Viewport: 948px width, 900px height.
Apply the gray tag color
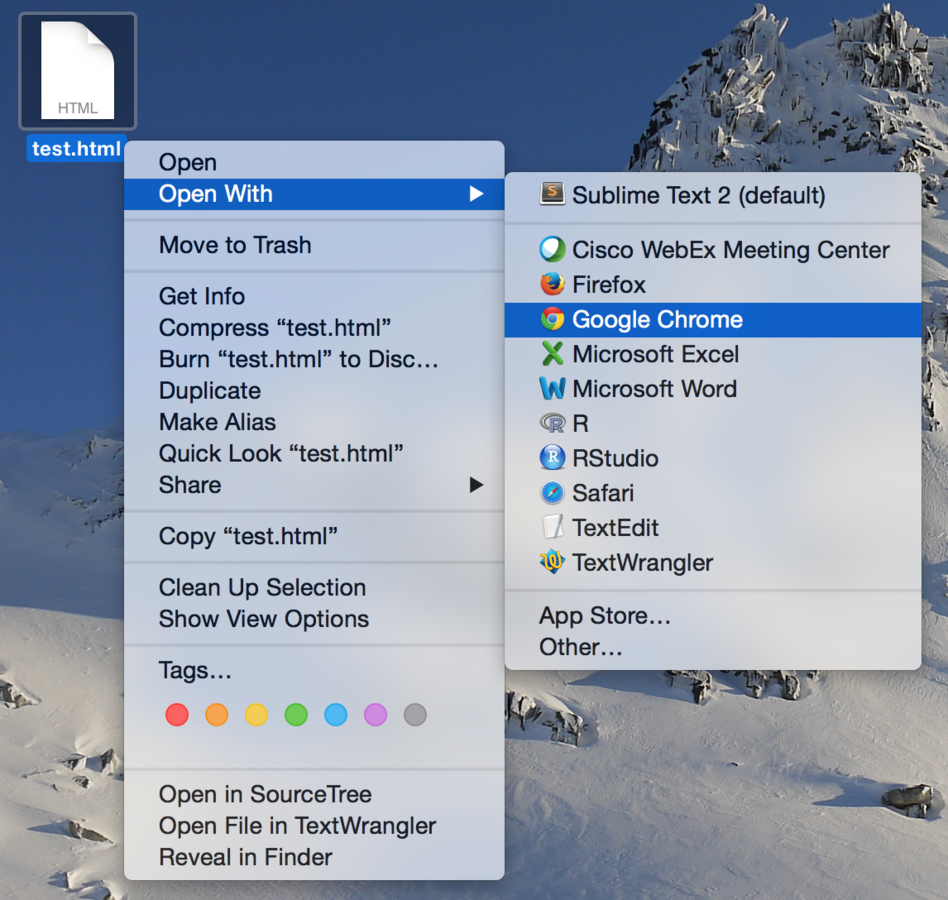pyautogui.click(x=415, y=714)
